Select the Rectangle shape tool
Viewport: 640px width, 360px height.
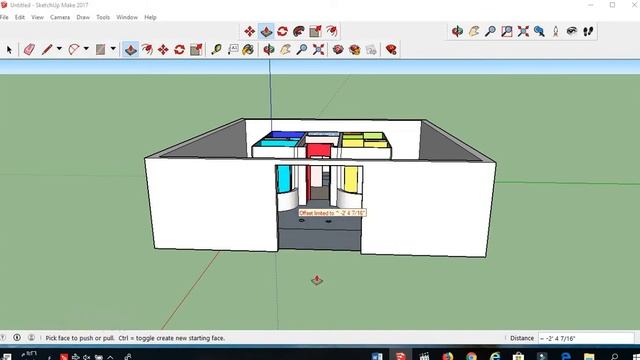click(100, 50)
